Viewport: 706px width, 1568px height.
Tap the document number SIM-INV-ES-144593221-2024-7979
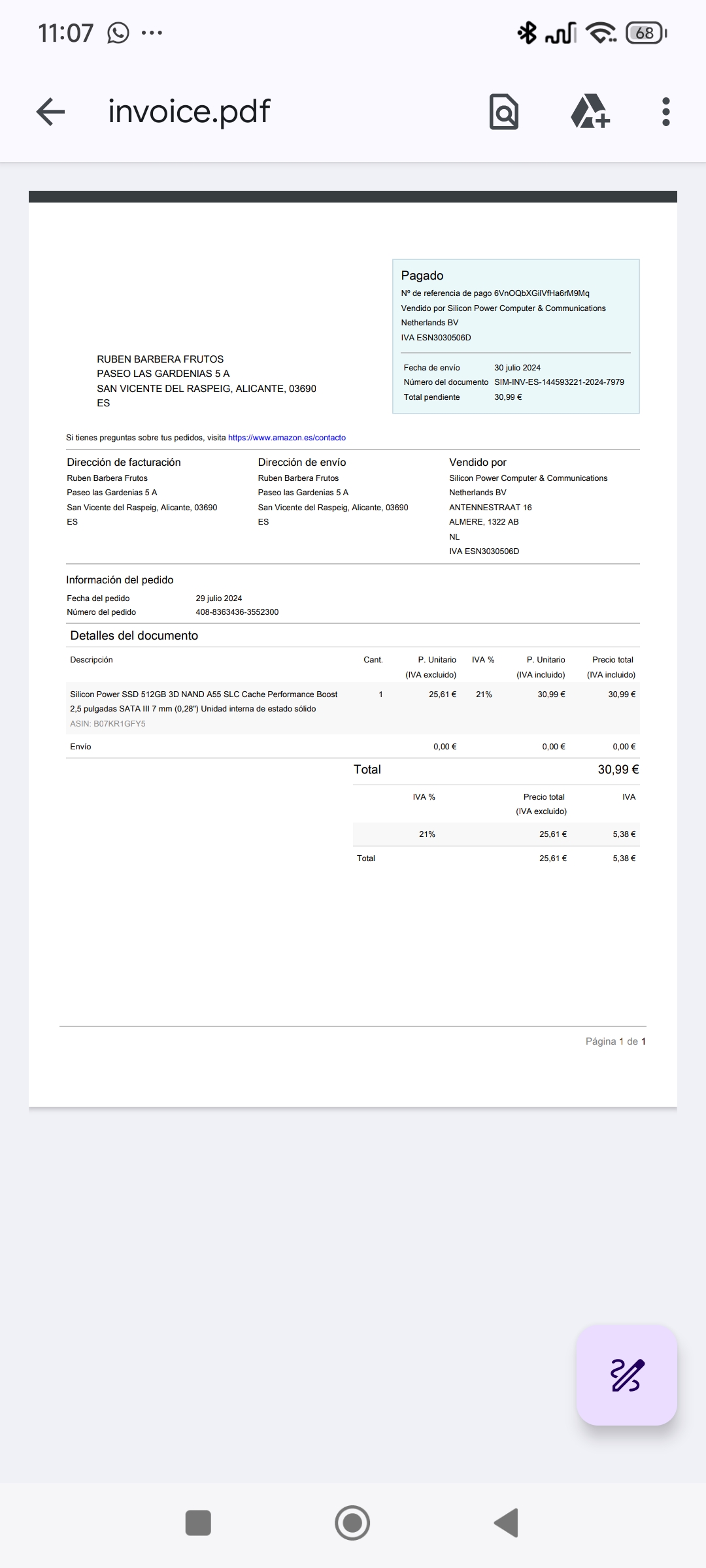pyautogui.click(x=559, y=382)
